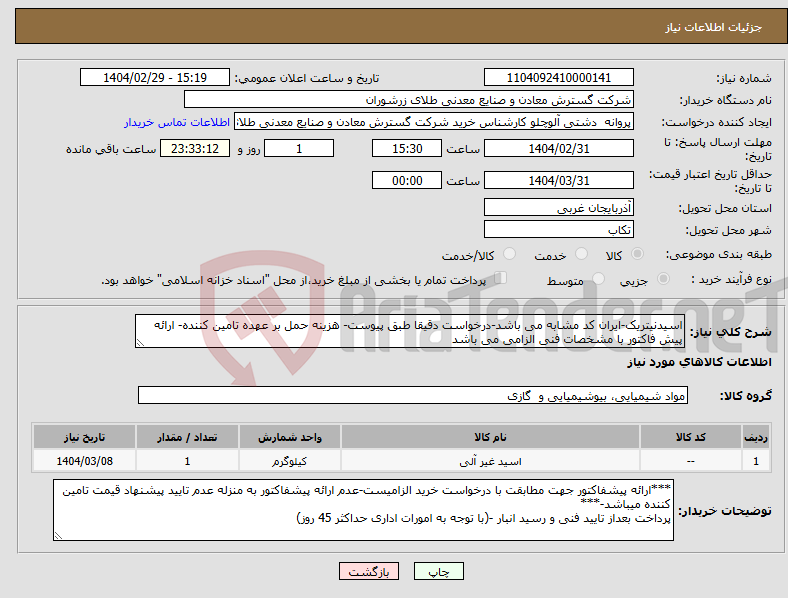788x598 pixels.
Task: Click response deadline time 15:30
Action: coord(407,148)
